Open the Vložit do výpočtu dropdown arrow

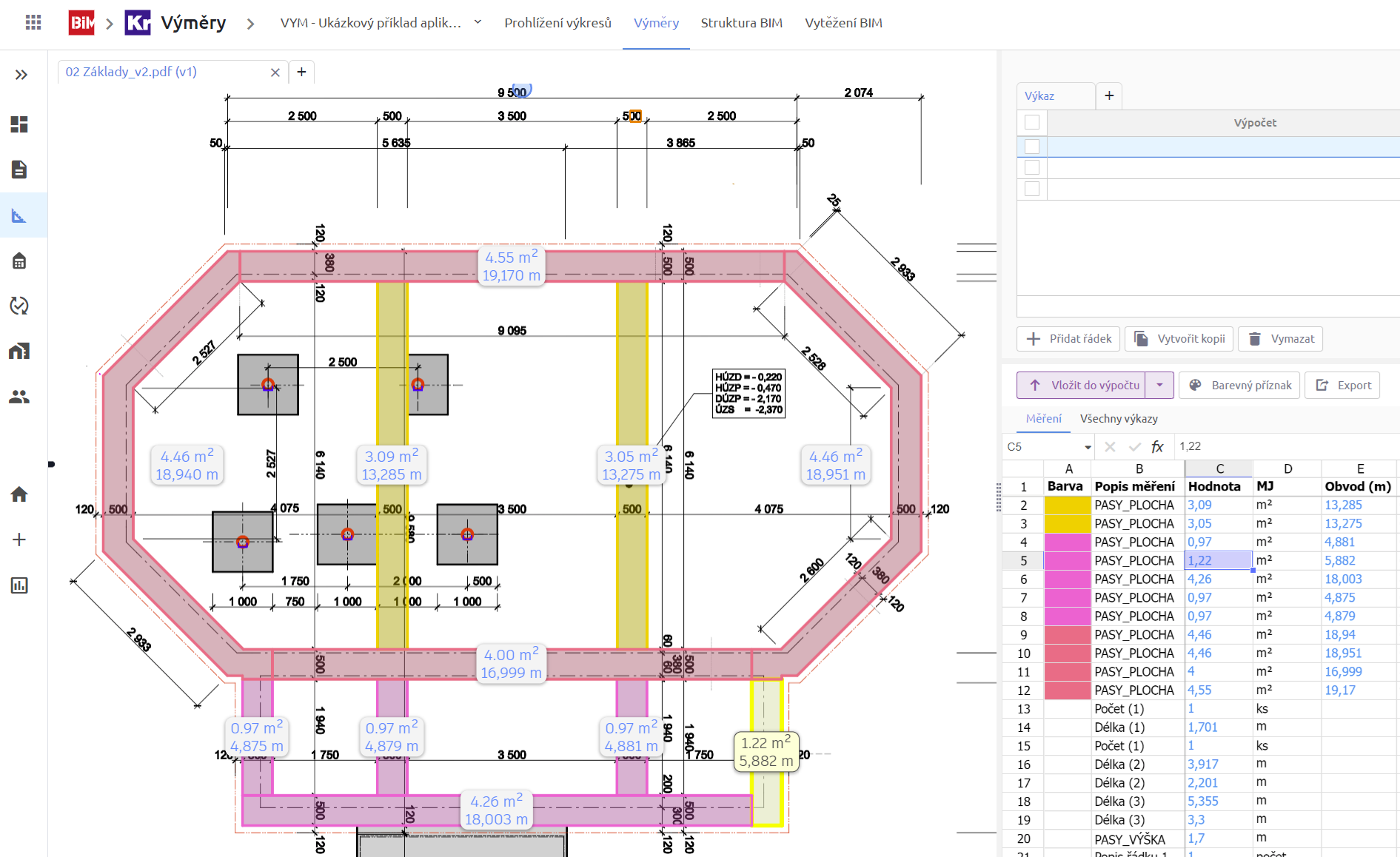1159,386
